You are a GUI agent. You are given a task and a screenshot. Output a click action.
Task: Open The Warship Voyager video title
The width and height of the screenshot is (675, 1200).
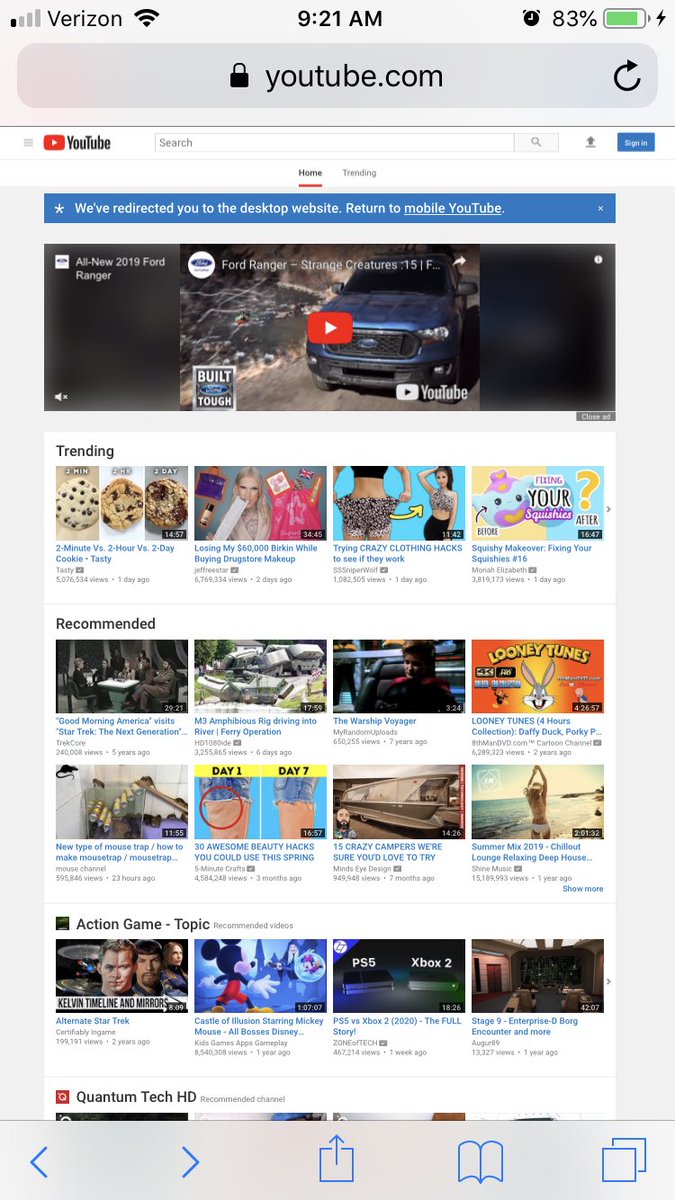(x=374, y=721)
